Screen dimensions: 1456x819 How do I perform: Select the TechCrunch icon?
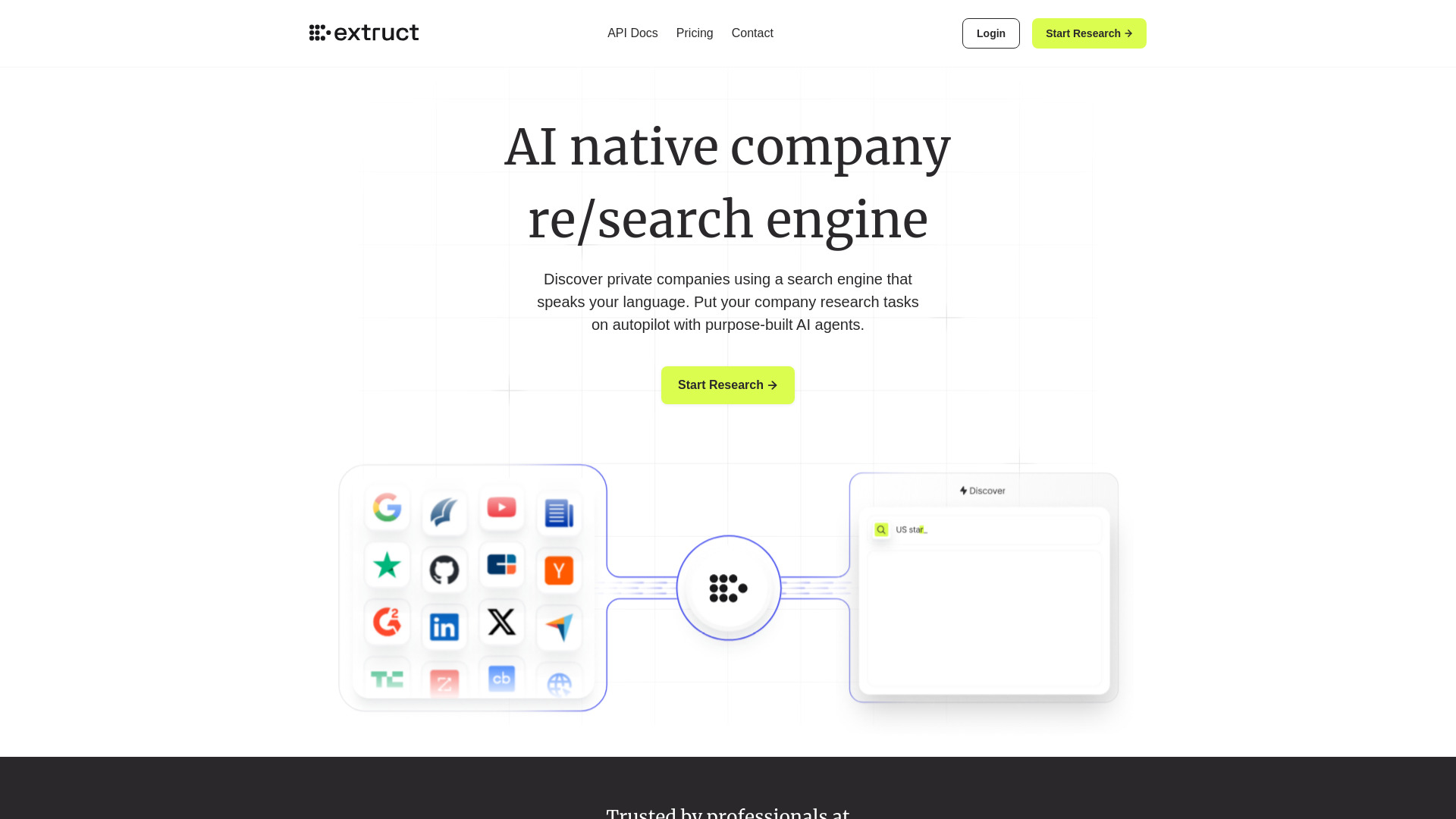tap(387, 679)
